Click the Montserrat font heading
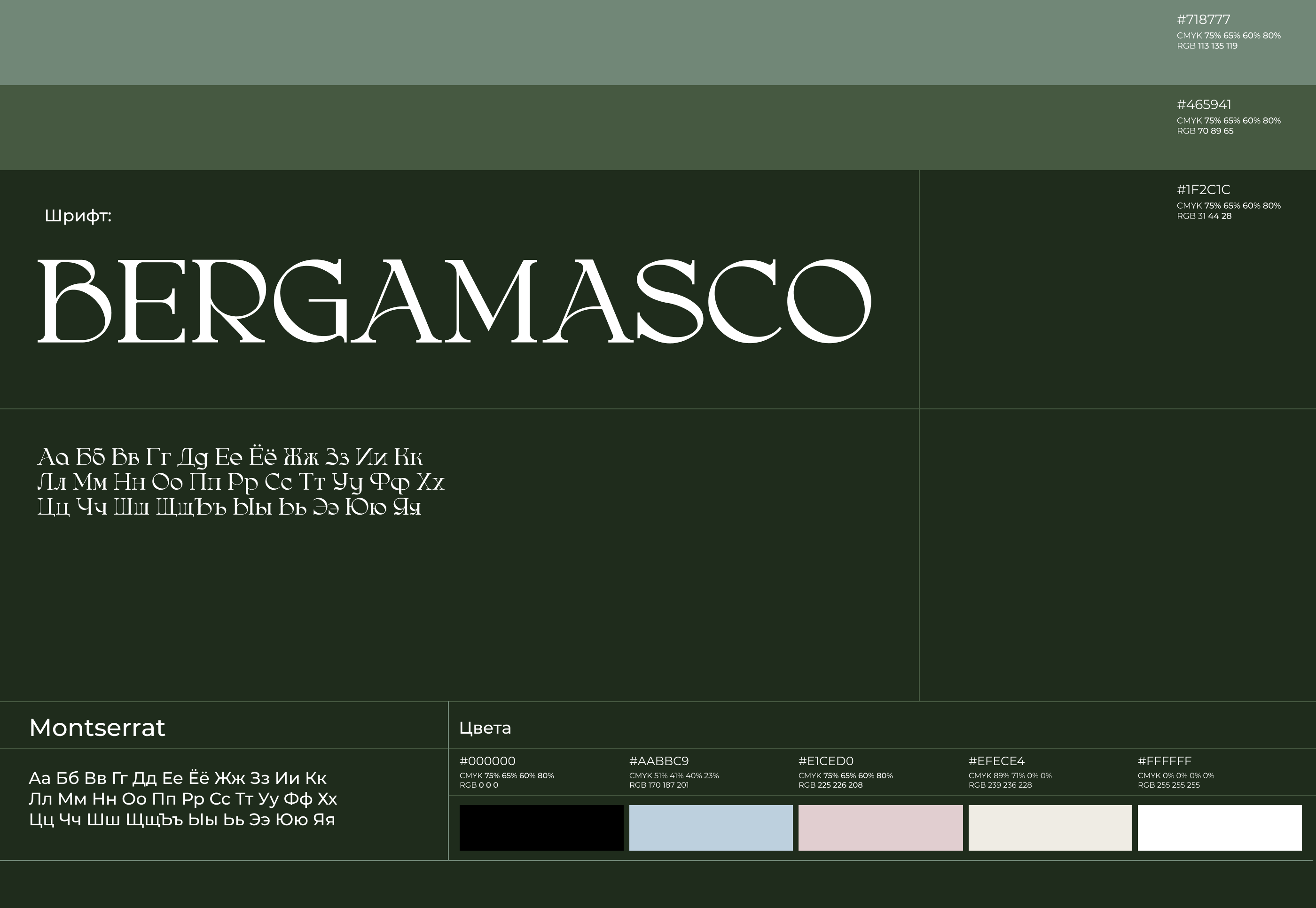The width and height of the screenshot is (1316, 908). tap(97, 728)
